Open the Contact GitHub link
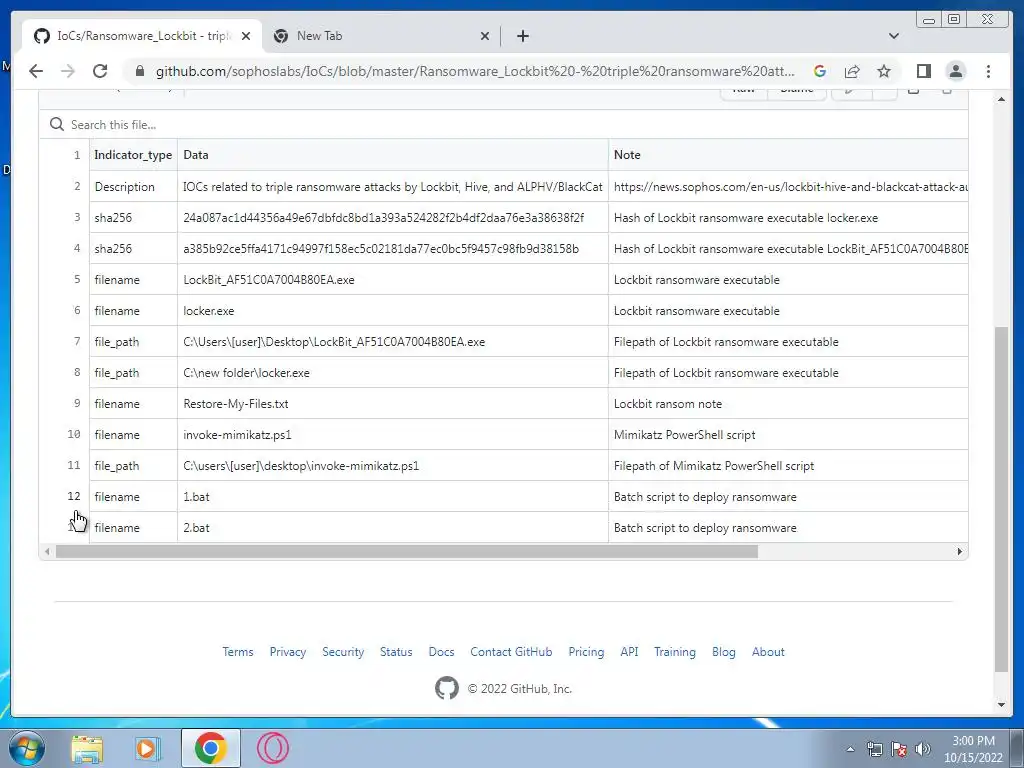1024x768 pixels. [x=511, y=652]
